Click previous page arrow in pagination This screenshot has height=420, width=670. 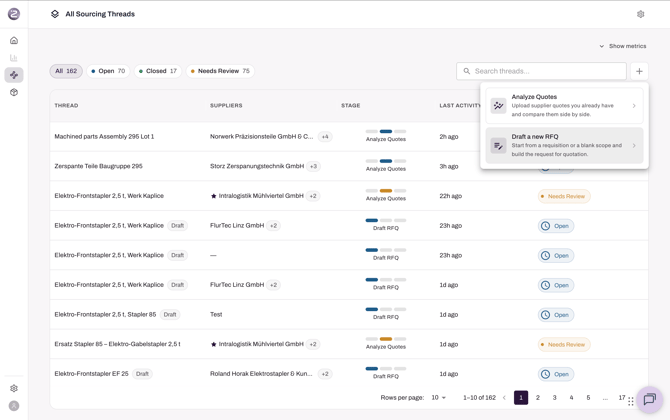click(x=504, y=397)
